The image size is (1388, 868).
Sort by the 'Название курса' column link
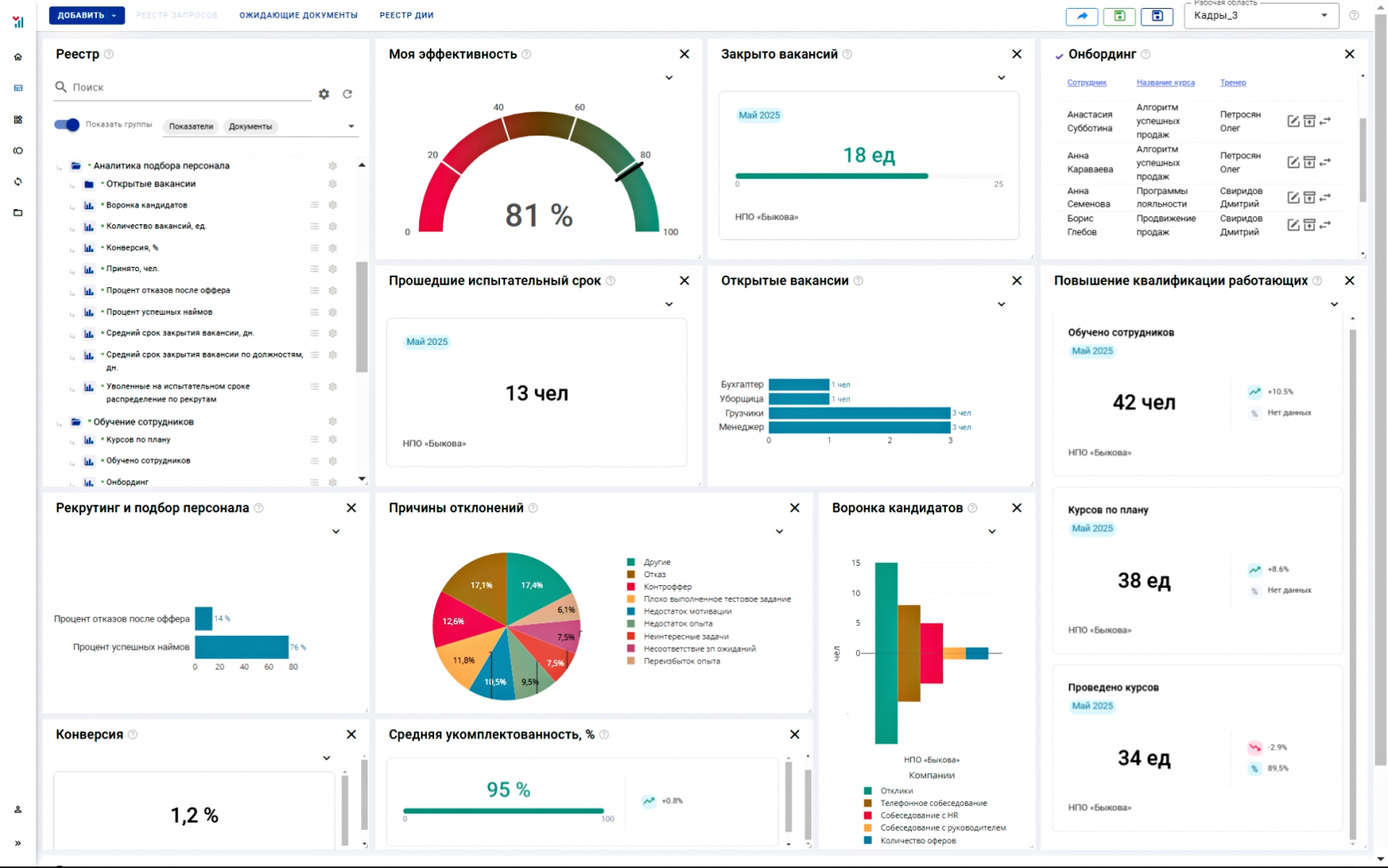click(1165, 83)
